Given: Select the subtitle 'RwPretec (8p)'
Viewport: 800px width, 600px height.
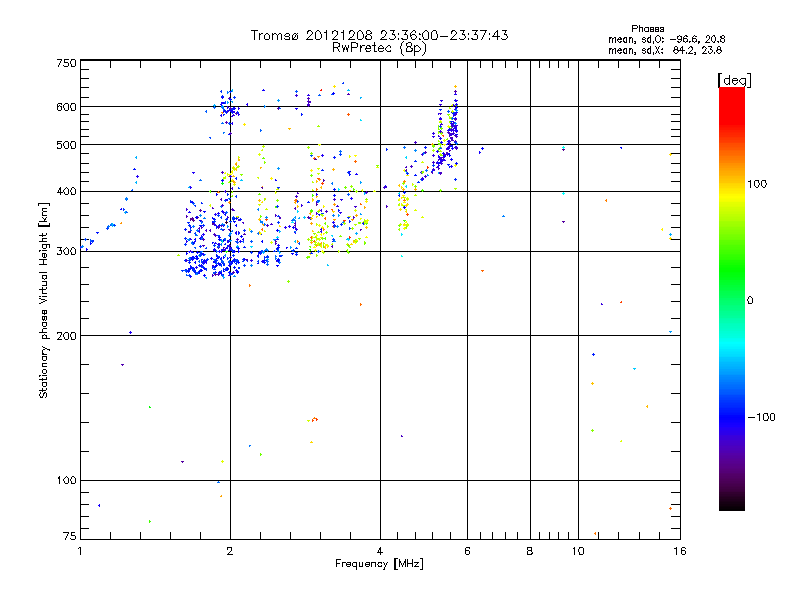Looking at the screenshot, I should (x=379, y=48).
